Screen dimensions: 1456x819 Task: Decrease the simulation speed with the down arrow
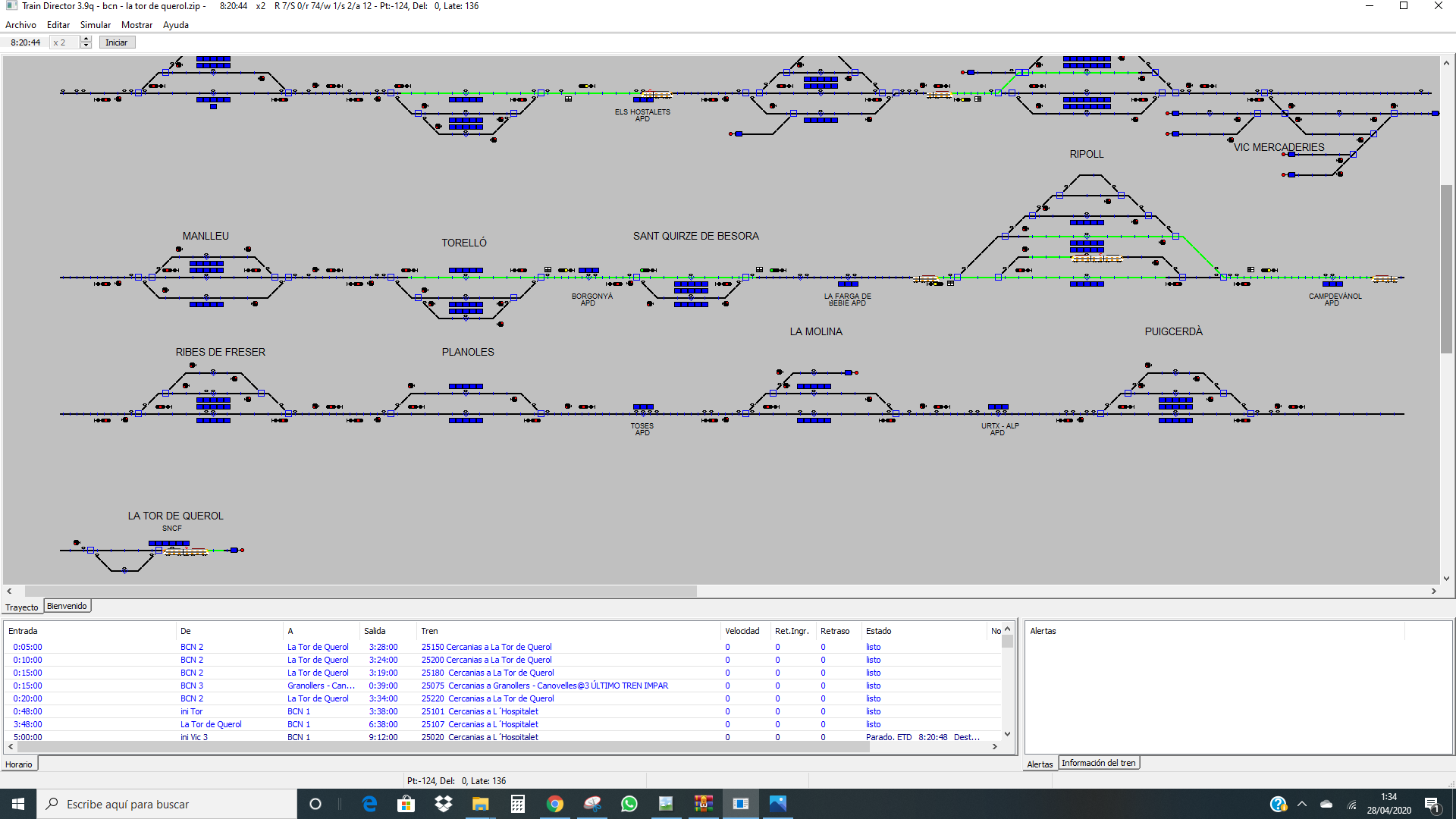86,45
